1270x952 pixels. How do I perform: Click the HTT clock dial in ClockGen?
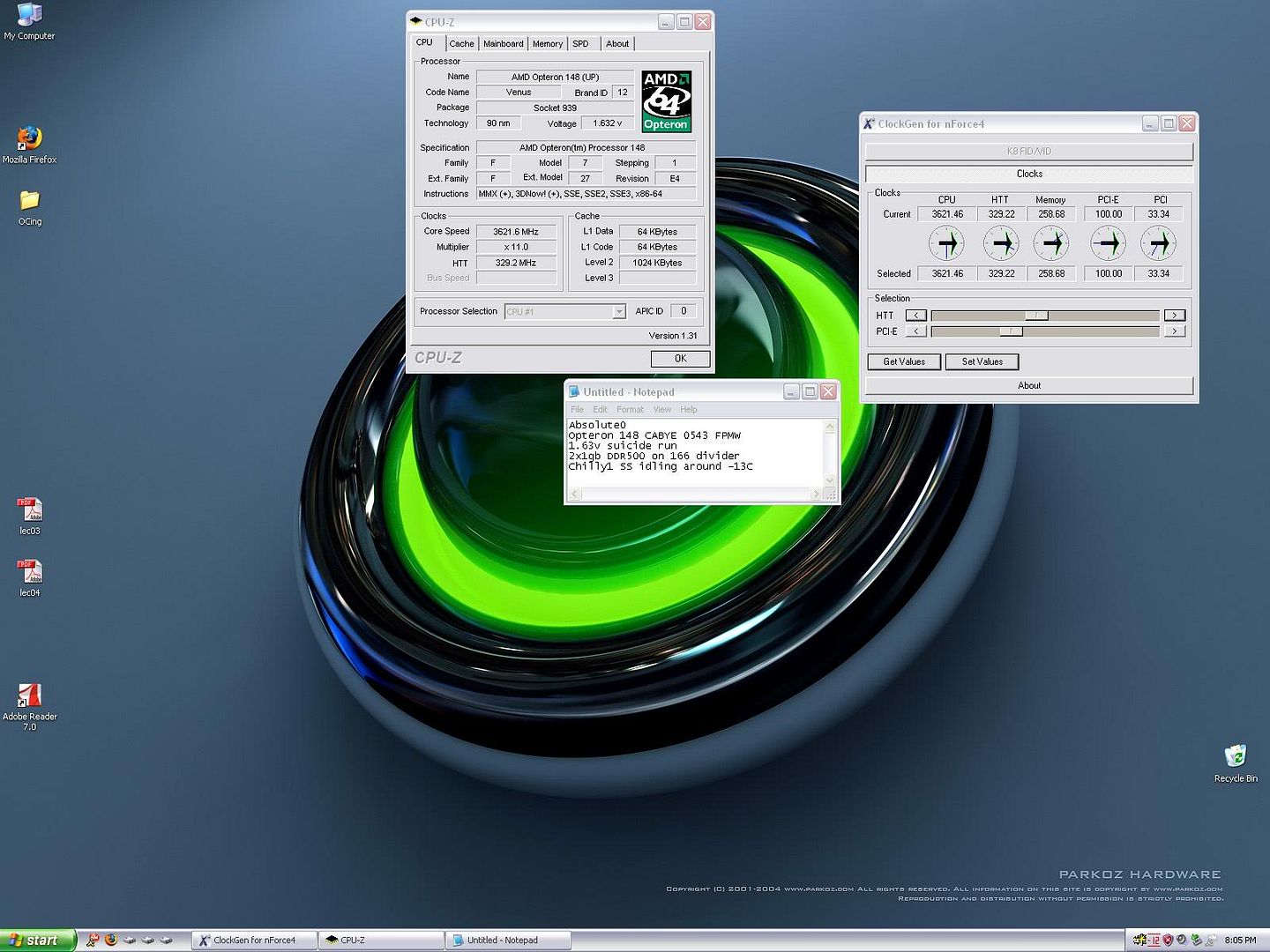pyautogui.click(x=1001, y=243)
